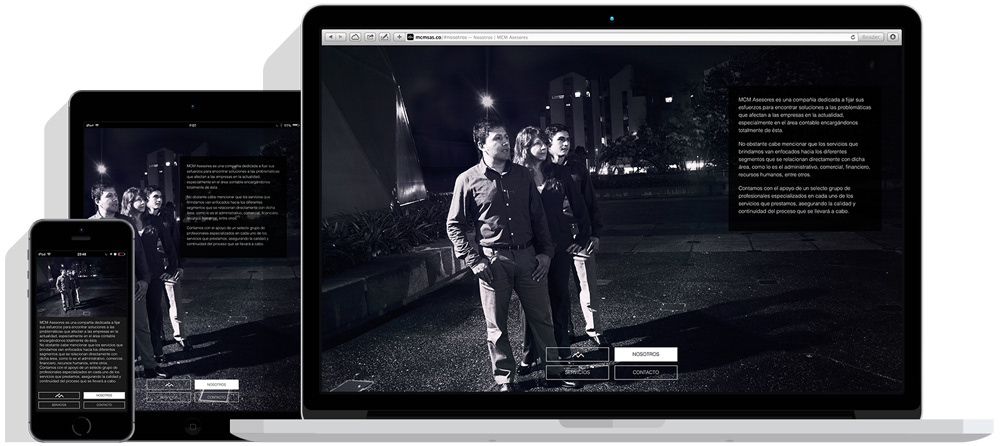Select NOSOTROS in the laptop site menu
The width and height of the screenshot is (1000, 446).
pos(645,354)
